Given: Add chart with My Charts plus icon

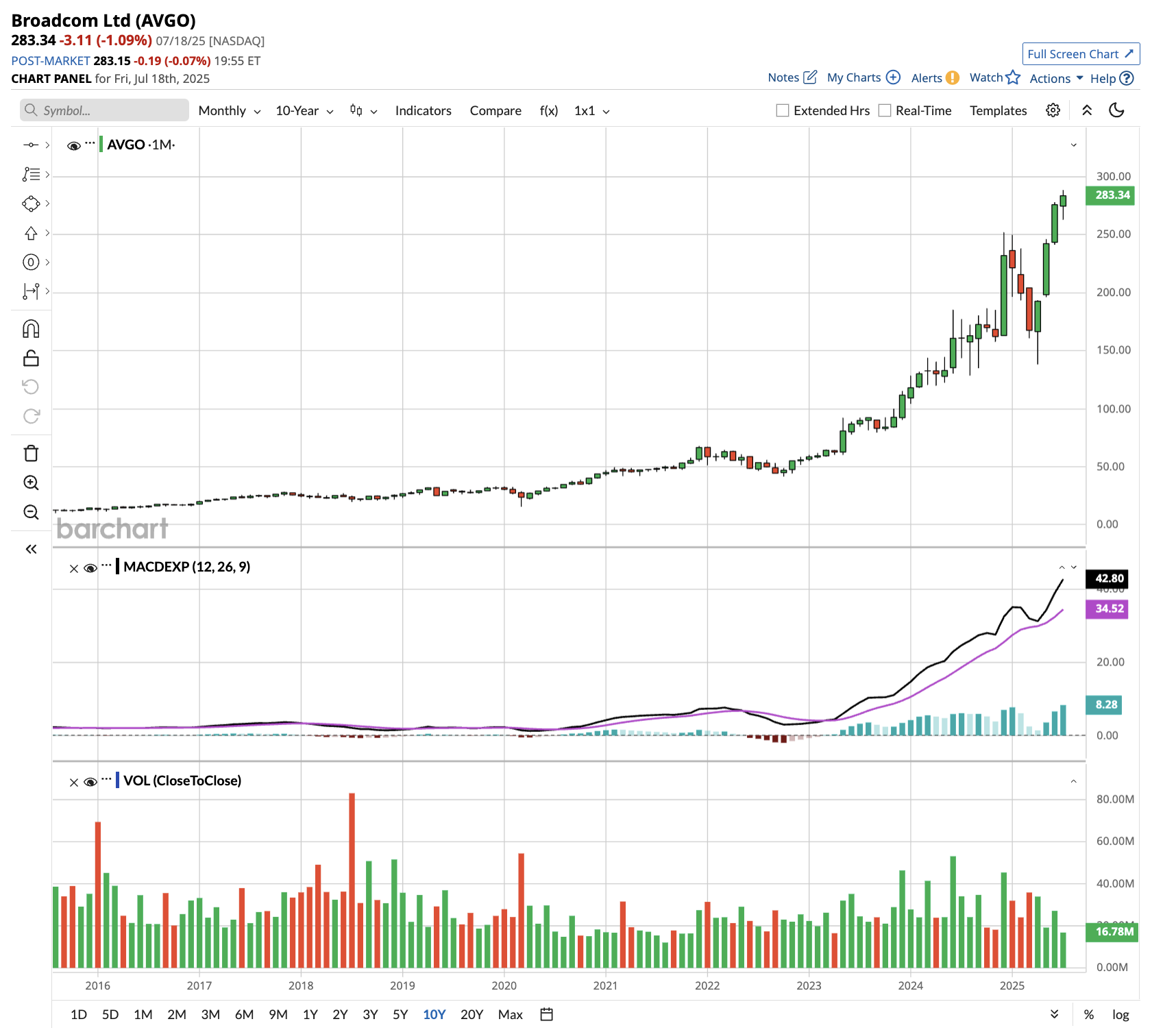Looking at the screenshot, I should point(893,77).
